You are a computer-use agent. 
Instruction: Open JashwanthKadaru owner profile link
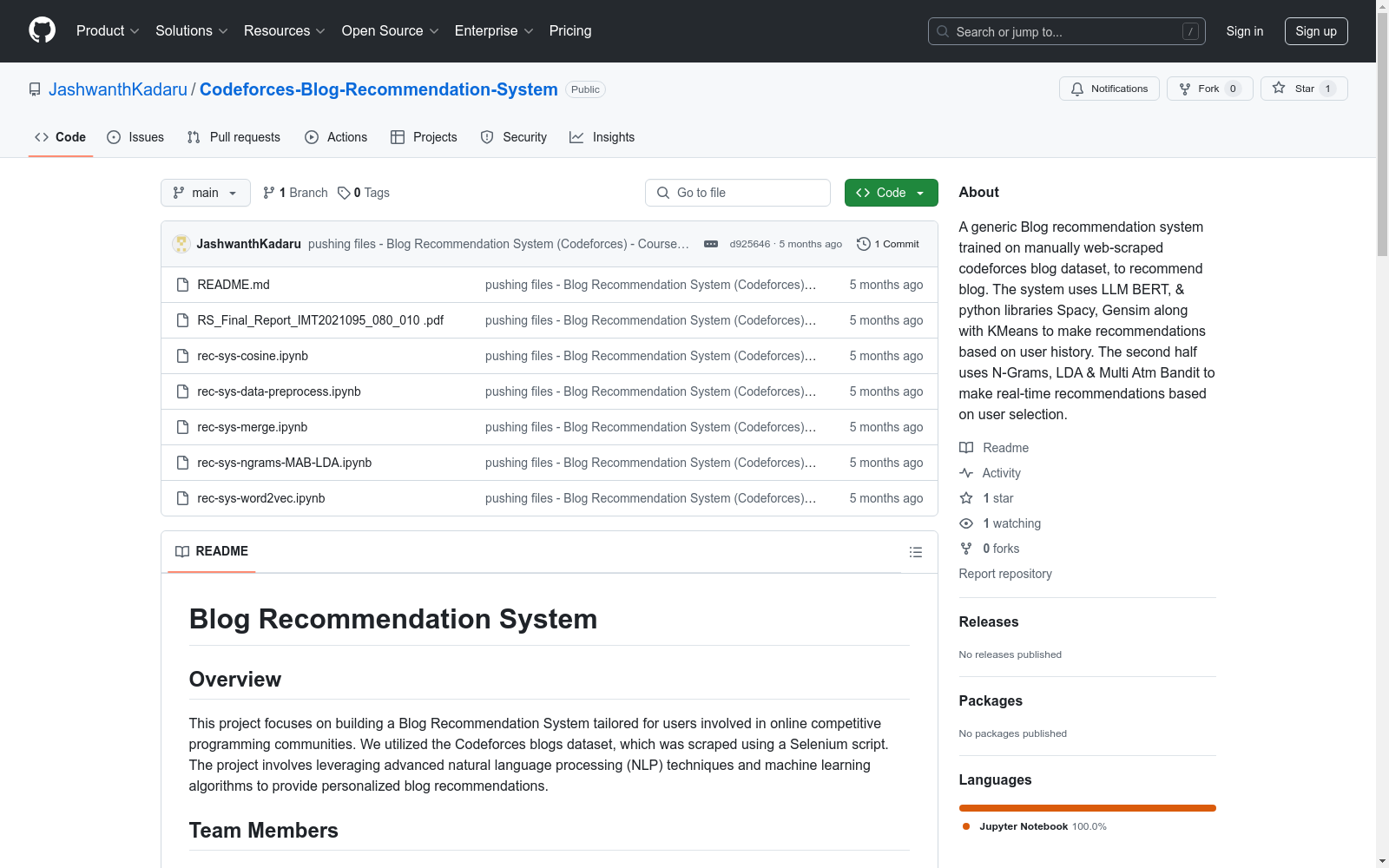pos(118,89)
